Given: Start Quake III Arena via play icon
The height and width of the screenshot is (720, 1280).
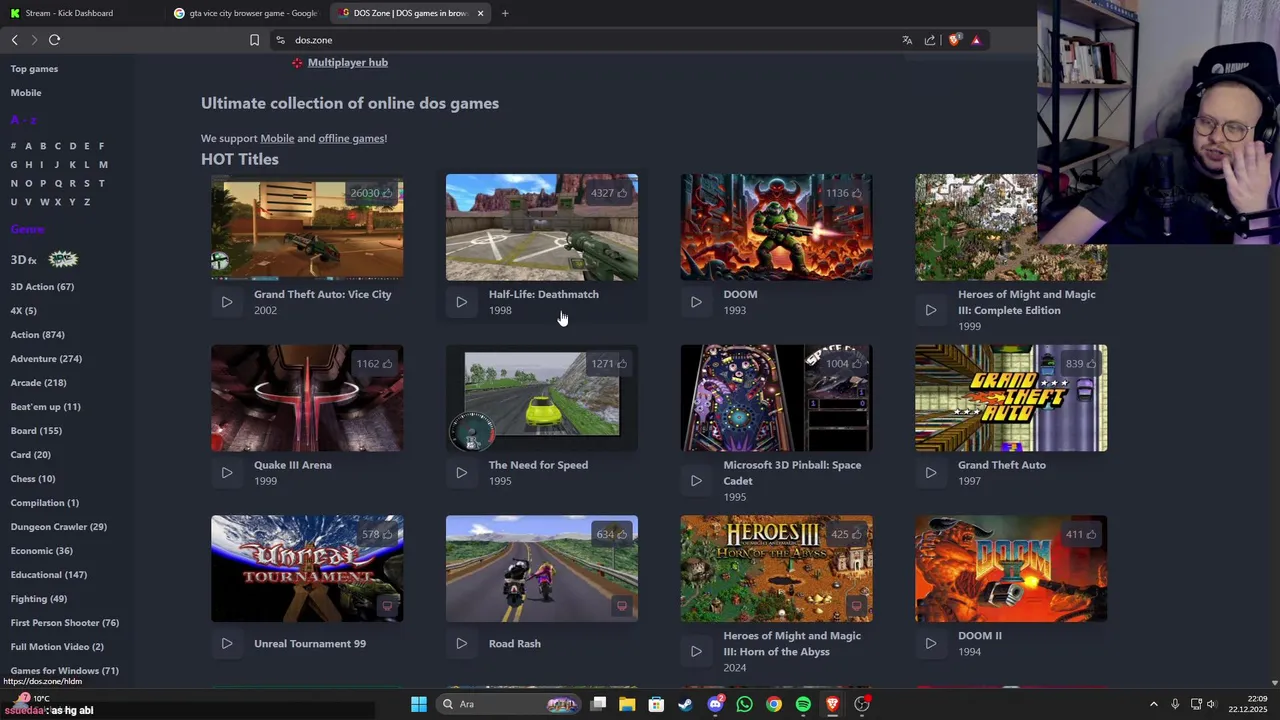Looking at the screenshot, I should click(227, 473).
